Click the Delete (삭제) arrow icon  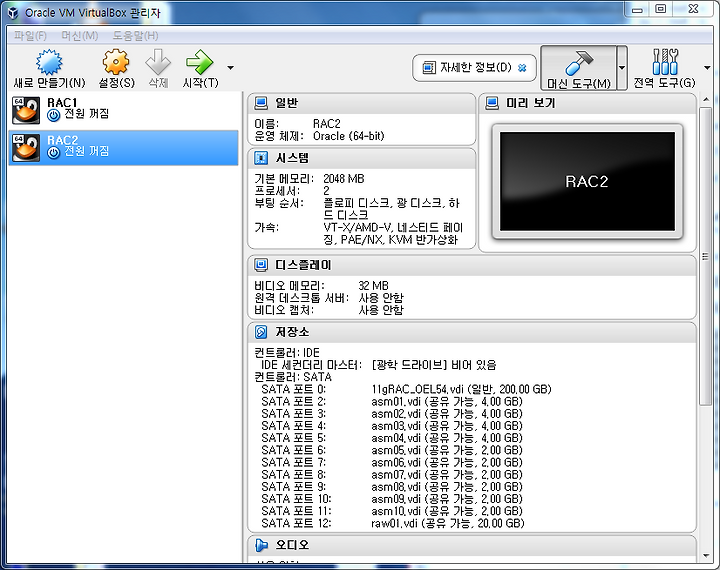pos(158,62)
